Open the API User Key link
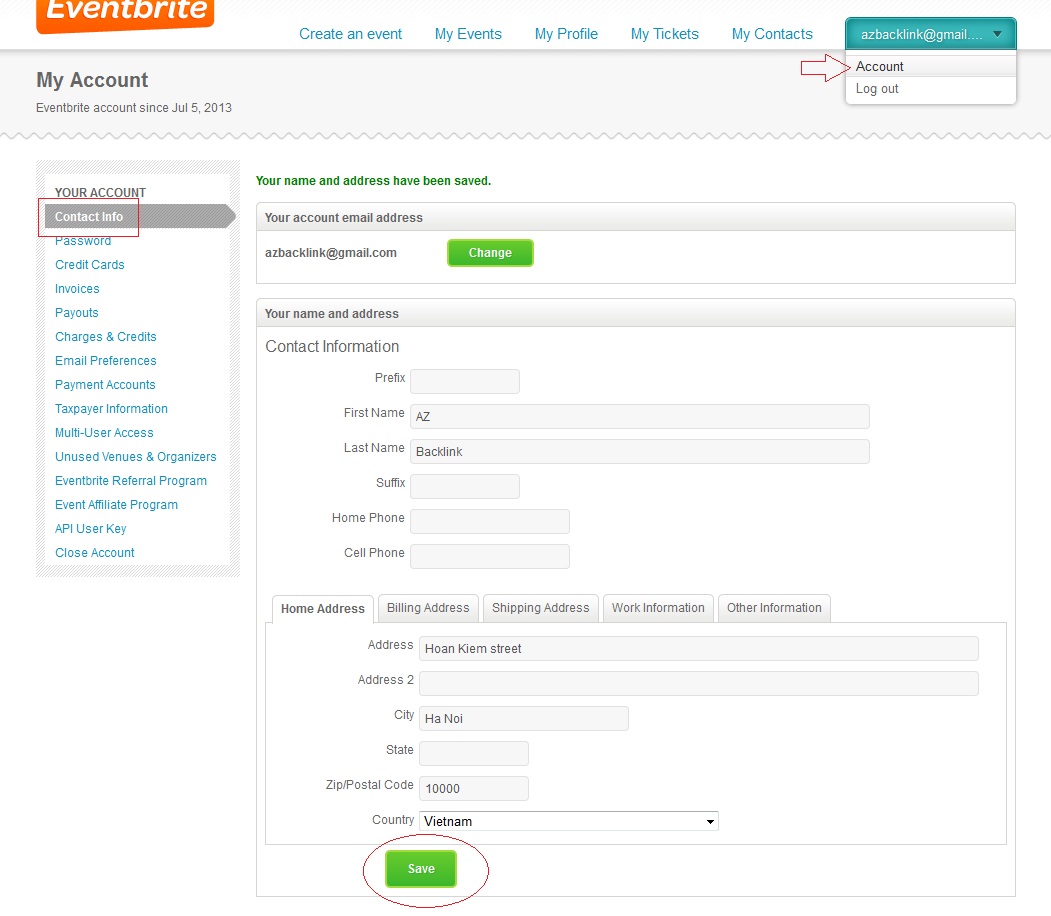 tap(90, 529)
